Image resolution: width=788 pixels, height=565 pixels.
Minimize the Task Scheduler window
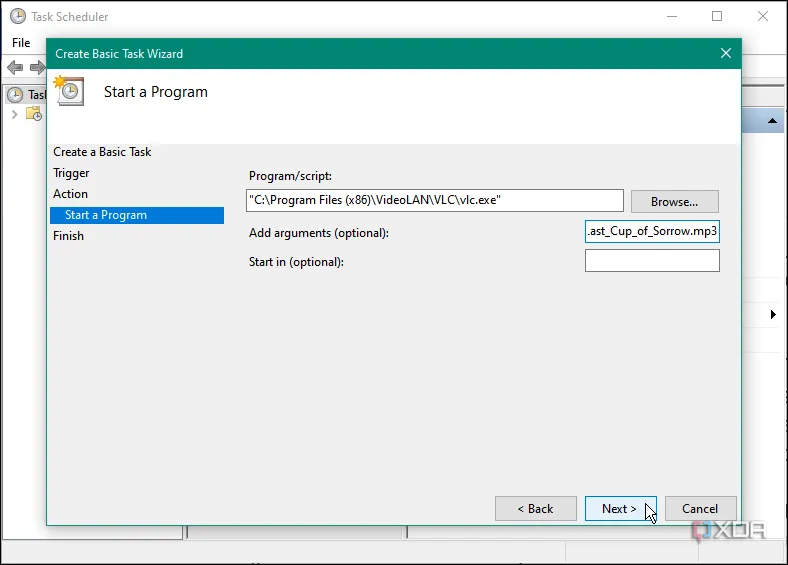671,16
